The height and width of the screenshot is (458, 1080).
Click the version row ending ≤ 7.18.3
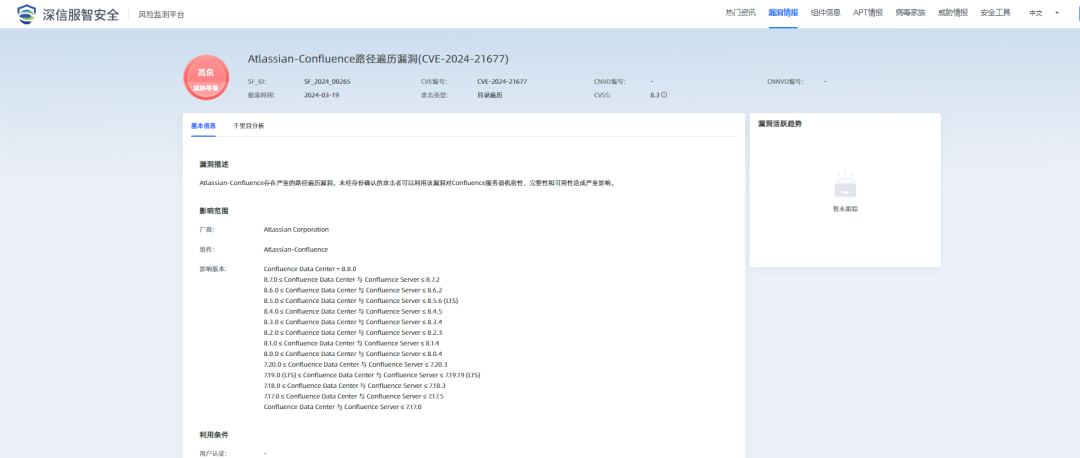pos(355,386)
